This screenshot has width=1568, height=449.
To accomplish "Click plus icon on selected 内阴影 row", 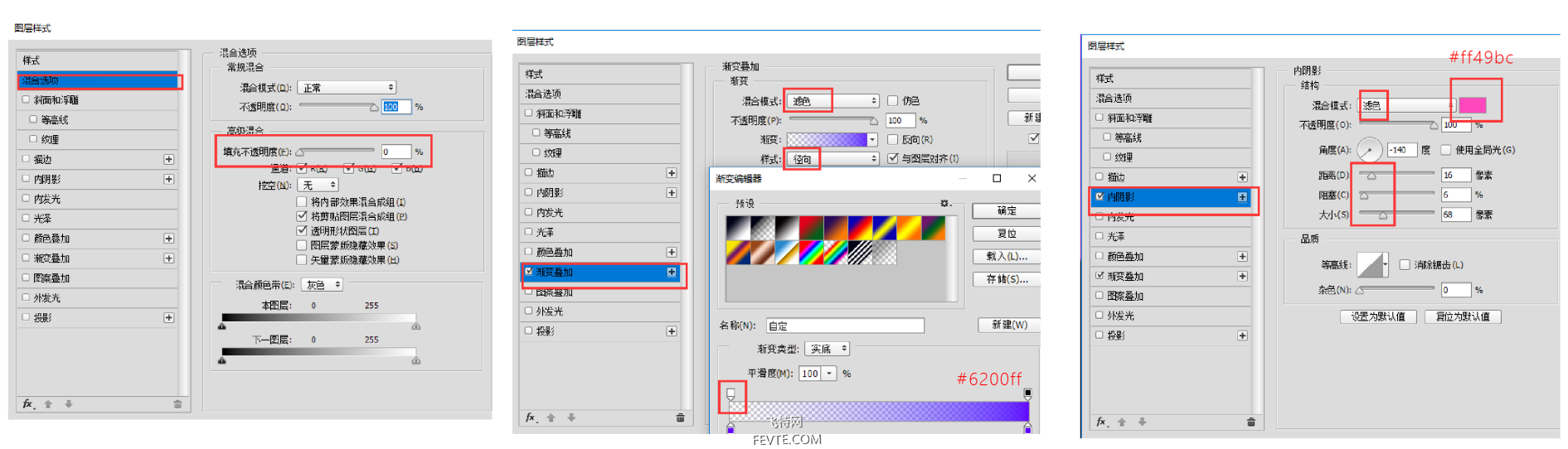I will coord(1242,197).
